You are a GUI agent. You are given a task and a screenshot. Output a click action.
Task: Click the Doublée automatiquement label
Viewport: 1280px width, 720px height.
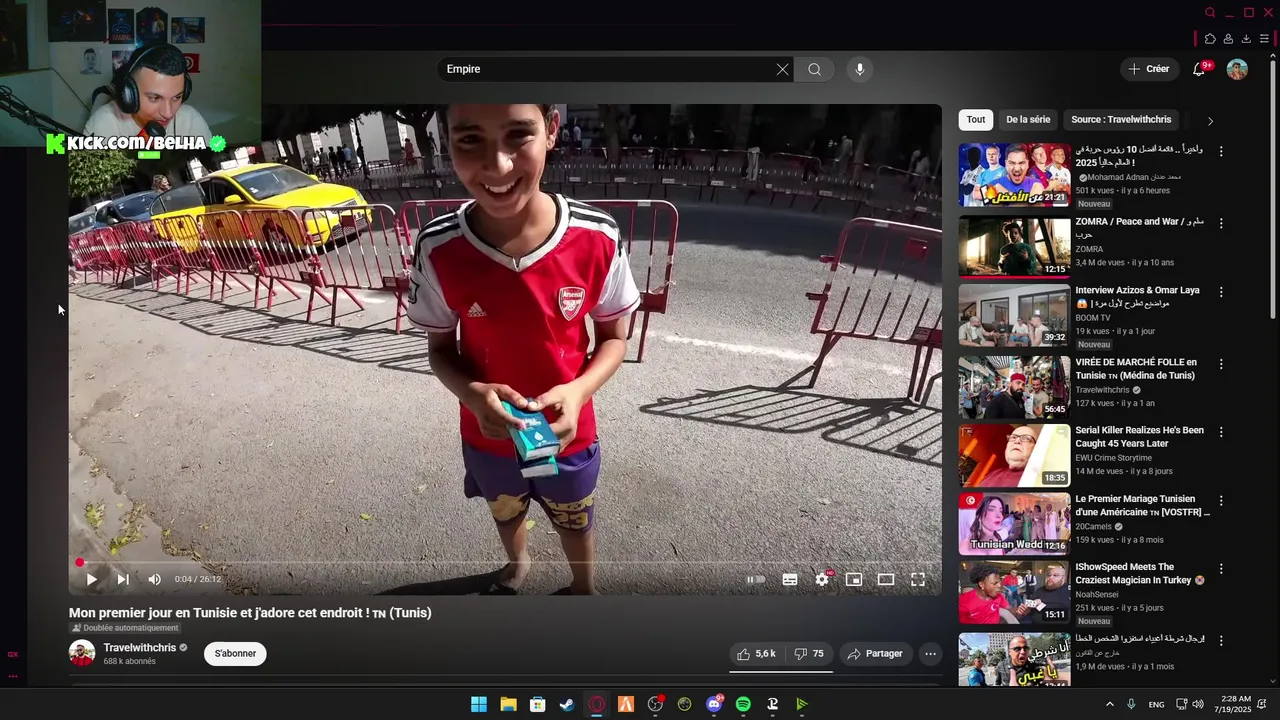coord(124,628)
